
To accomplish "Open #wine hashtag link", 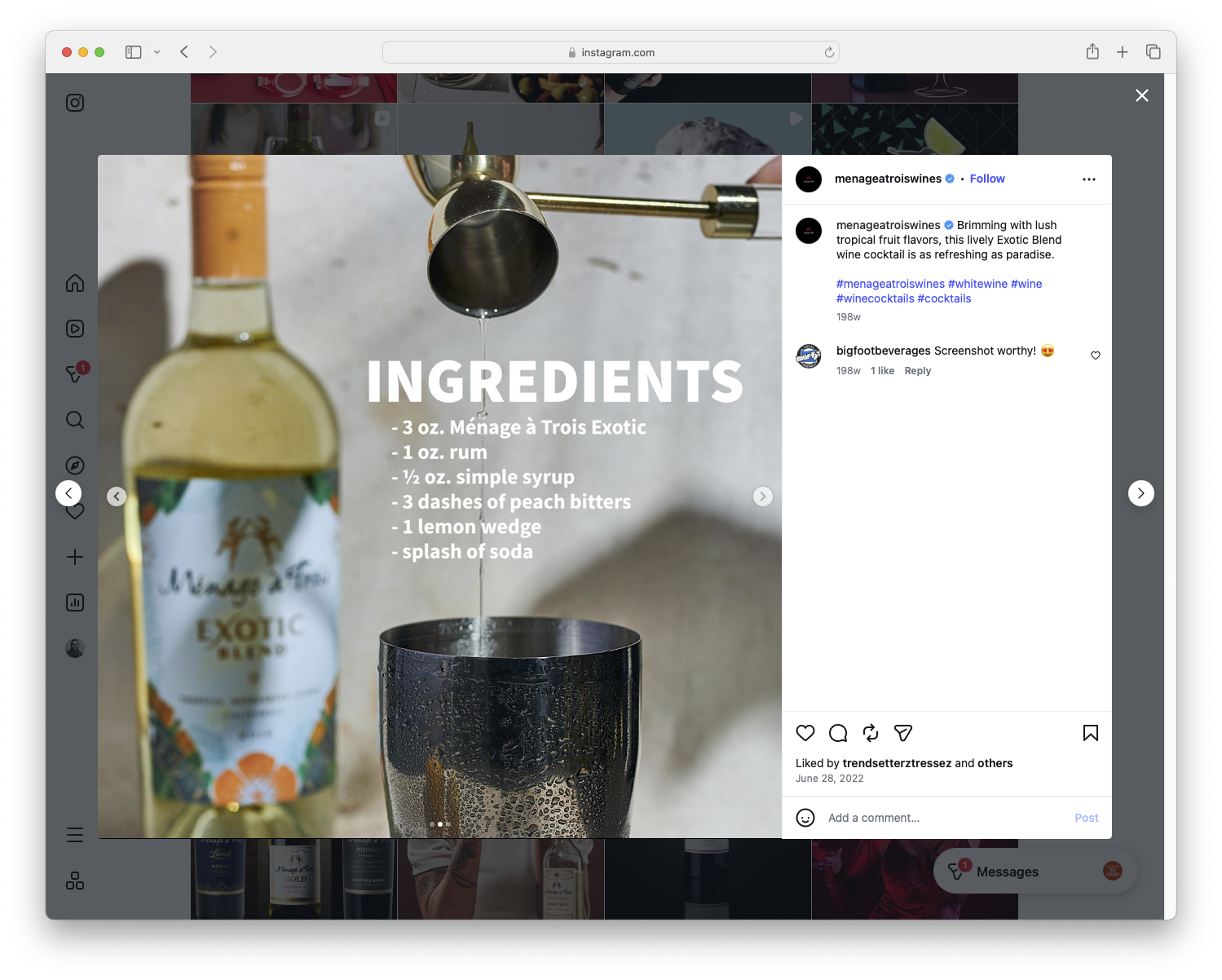I will 1026,284.
